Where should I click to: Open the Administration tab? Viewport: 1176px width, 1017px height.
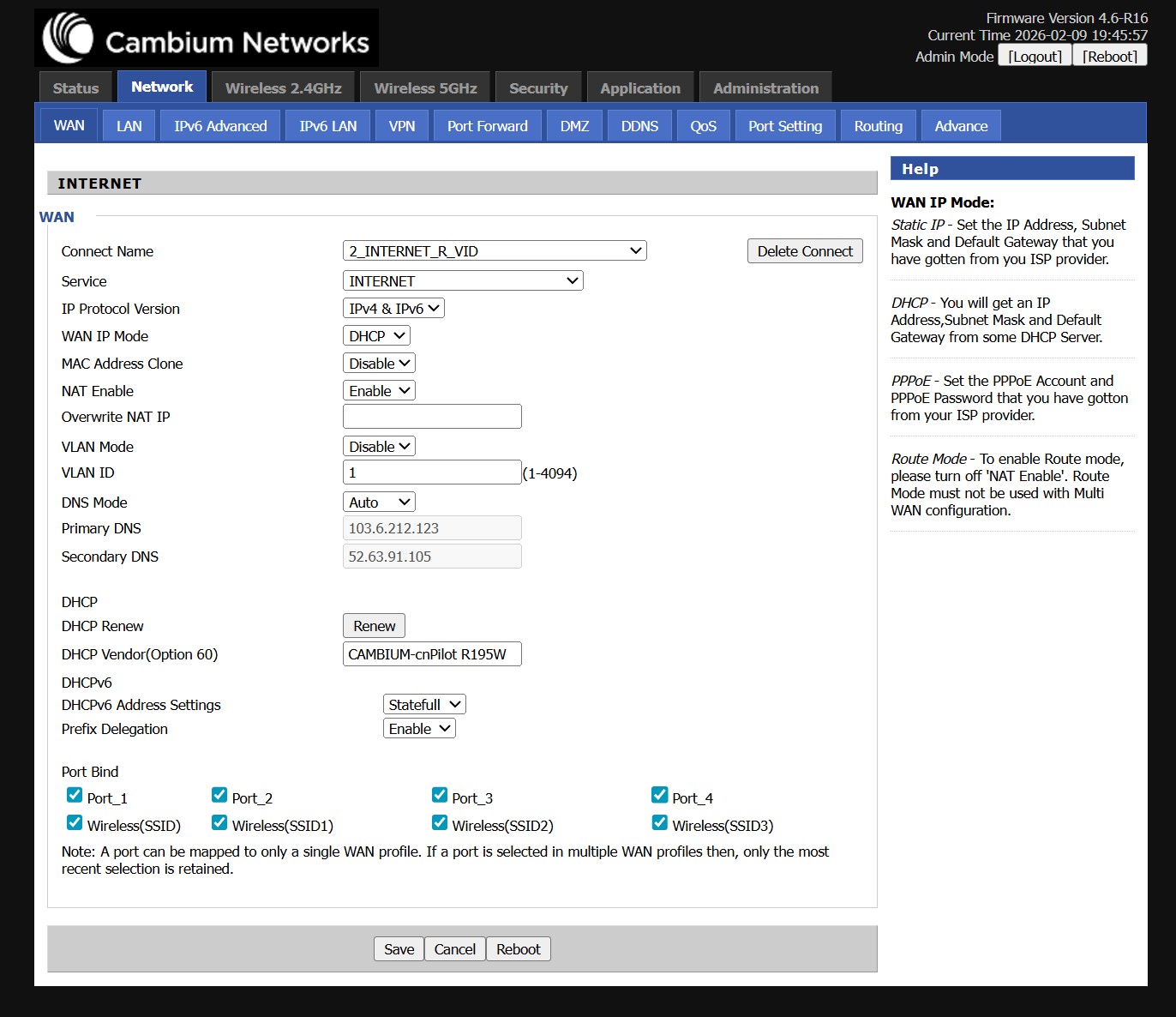[x=765, y=88]
